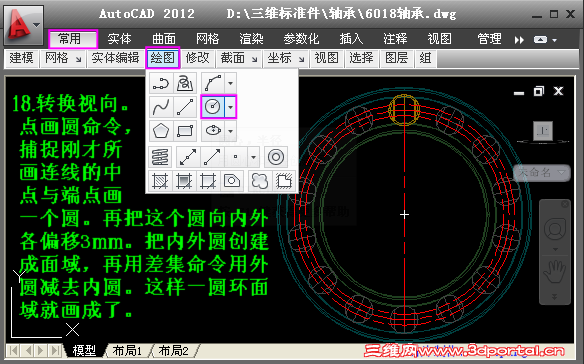Open the SteeringWheels navigation tool
The width and height of the screenshot is (584, 364).
(x=555, y=229)
